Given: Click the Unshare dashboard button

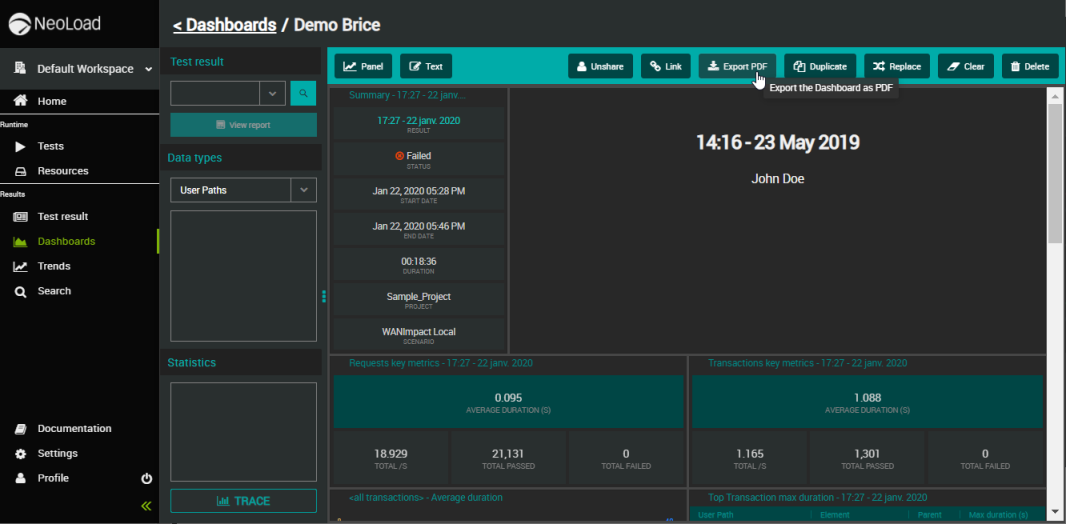Looking at the screenshot, I should [600, 67].
